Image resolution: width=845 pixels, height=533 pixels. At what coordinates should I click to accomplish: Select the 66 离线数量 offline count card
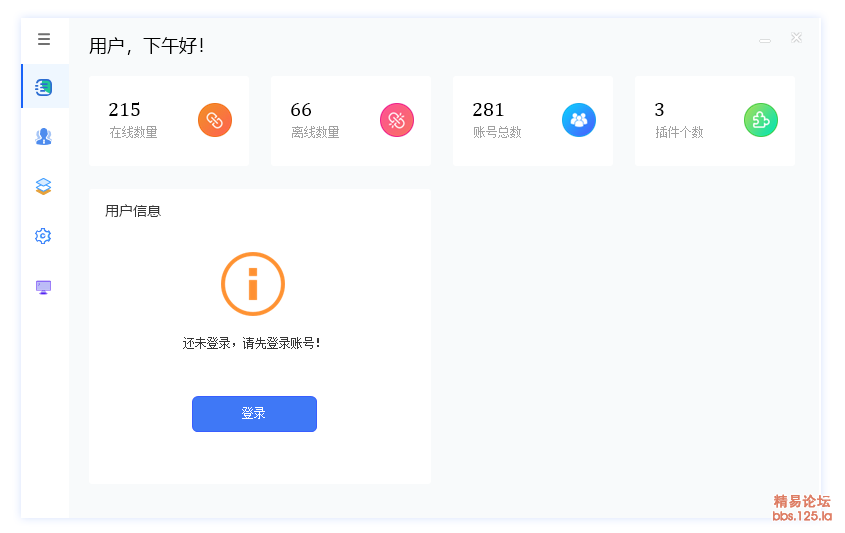[x=351, y=121]
